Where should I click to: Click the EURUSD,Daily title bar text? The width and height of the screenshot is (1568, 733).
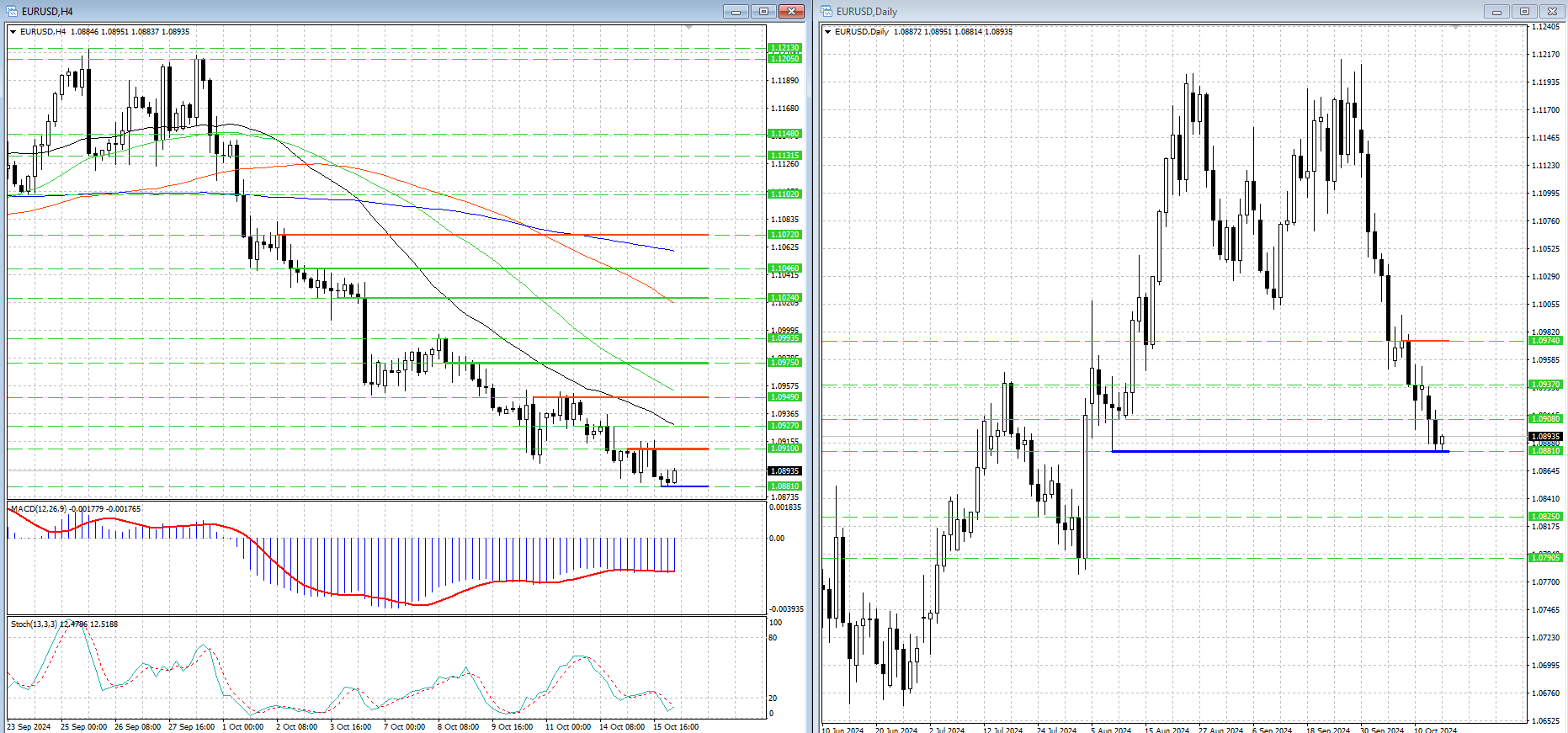point(867,12)
